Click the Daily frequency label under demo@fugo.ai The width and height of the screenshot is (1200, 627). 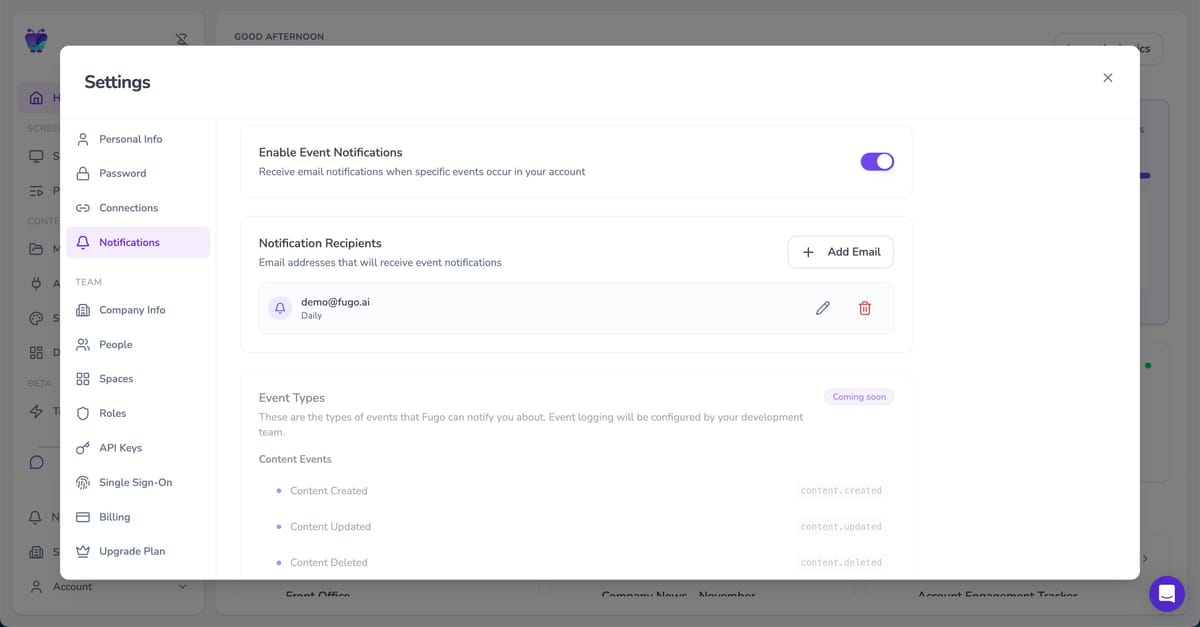pos(311,316)
